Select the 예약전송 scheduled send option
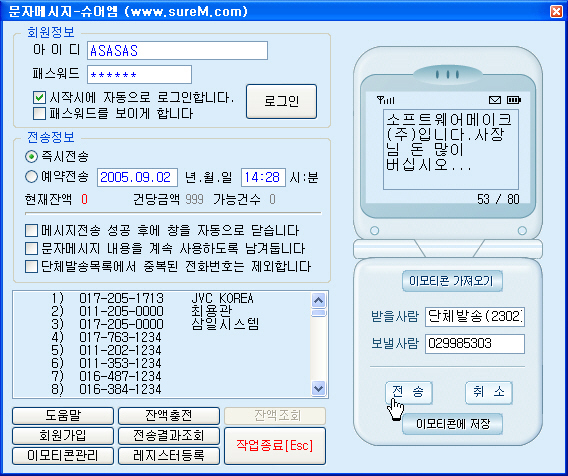568x476 pixels. 32,177
